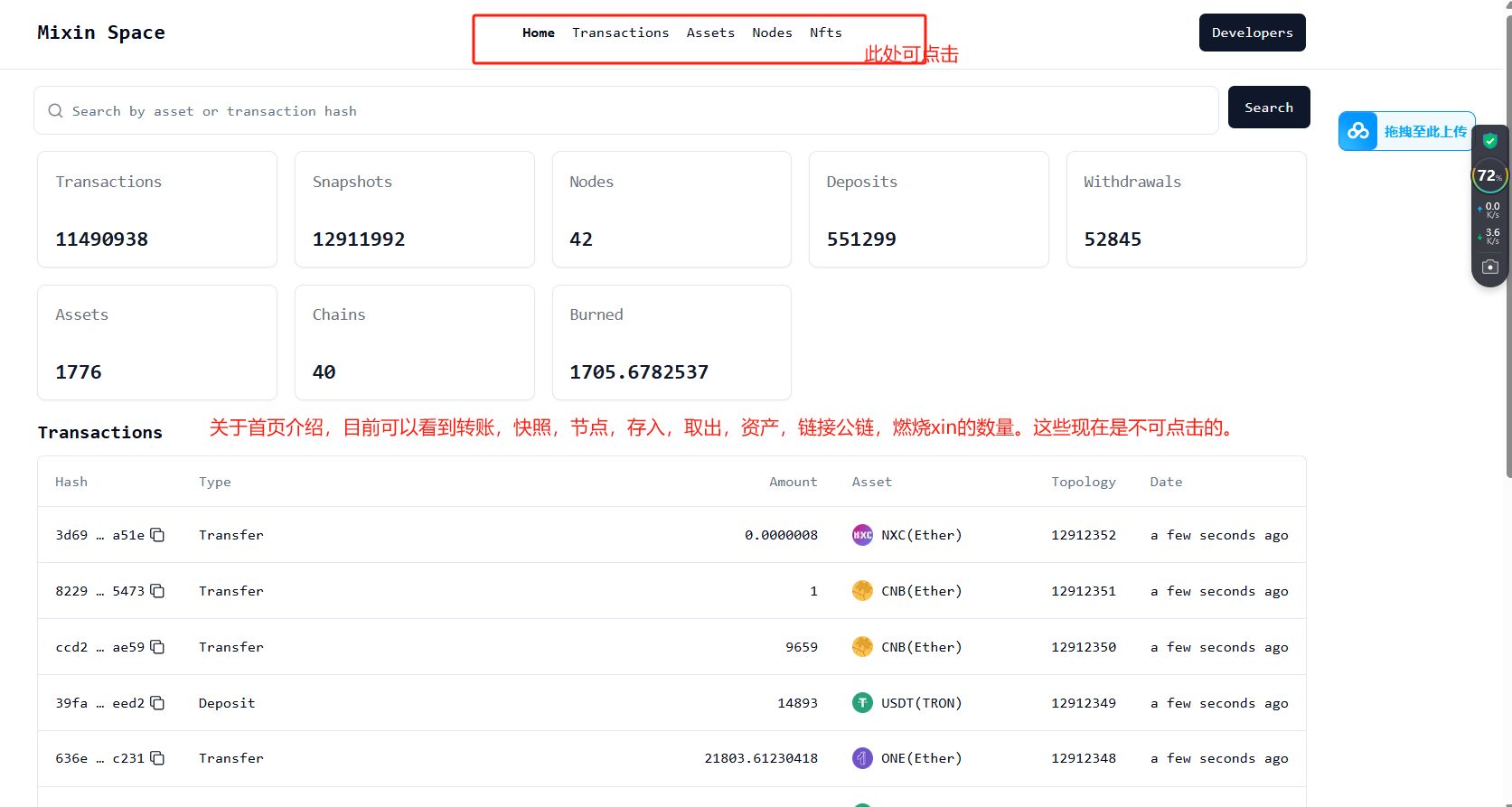
Task: Copy hash 636e … c231
Action: tap(157, 758)
